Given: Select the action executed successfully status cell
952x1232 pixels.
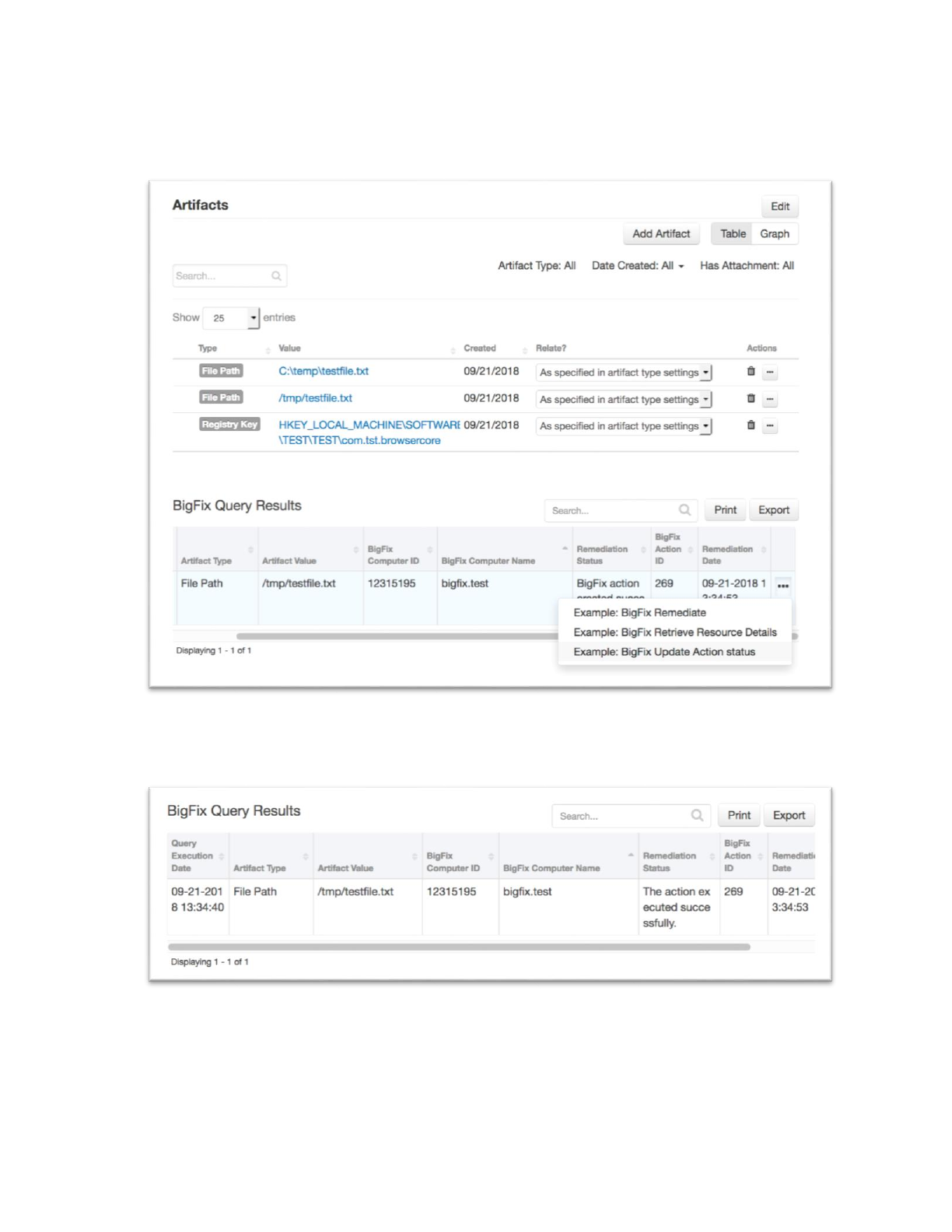Looking at the screenshot, I should (679, 907).
